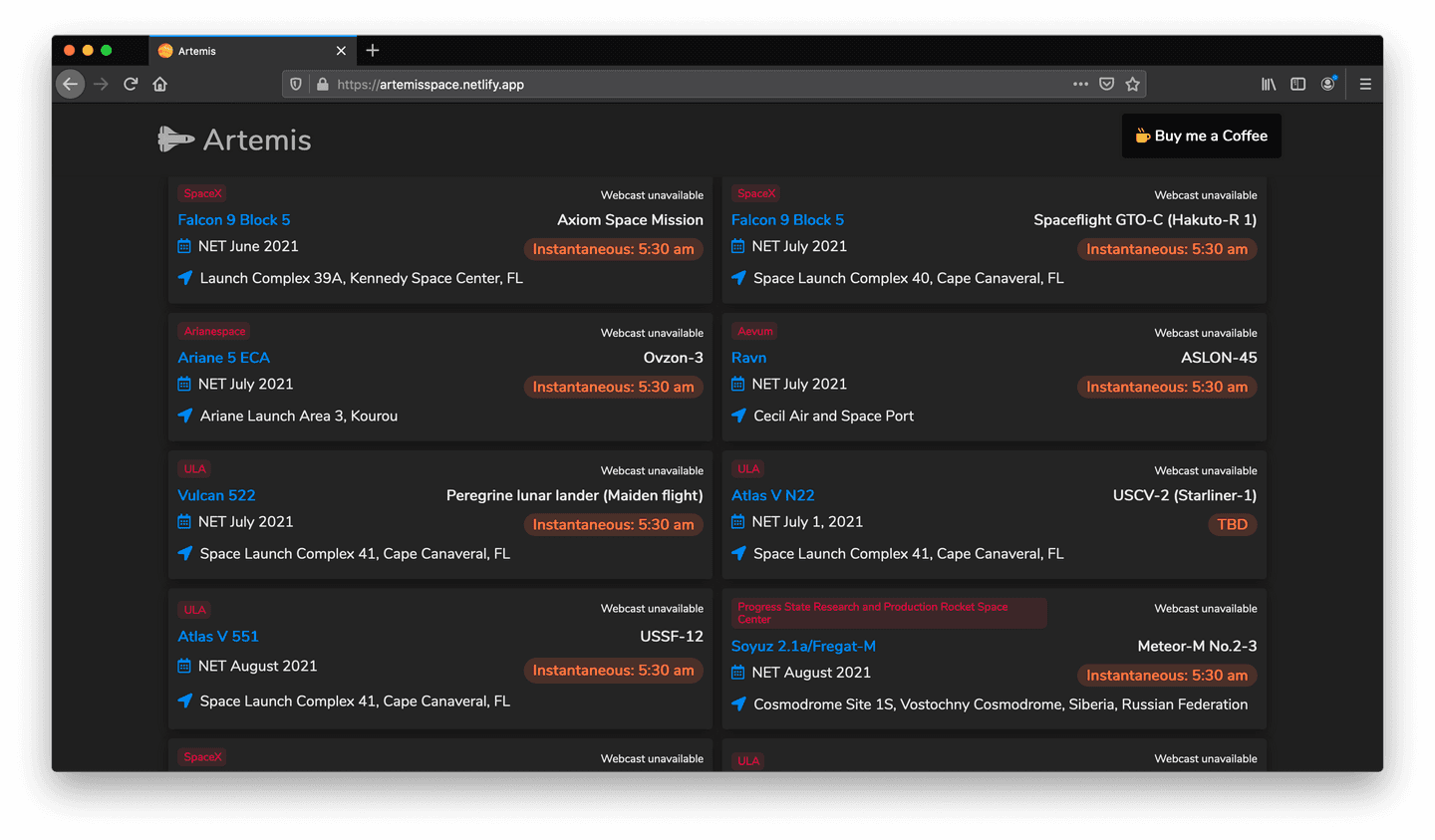Open page actions three-dot menu
Screen dimensions: 1435x840
click(1080, 85)
